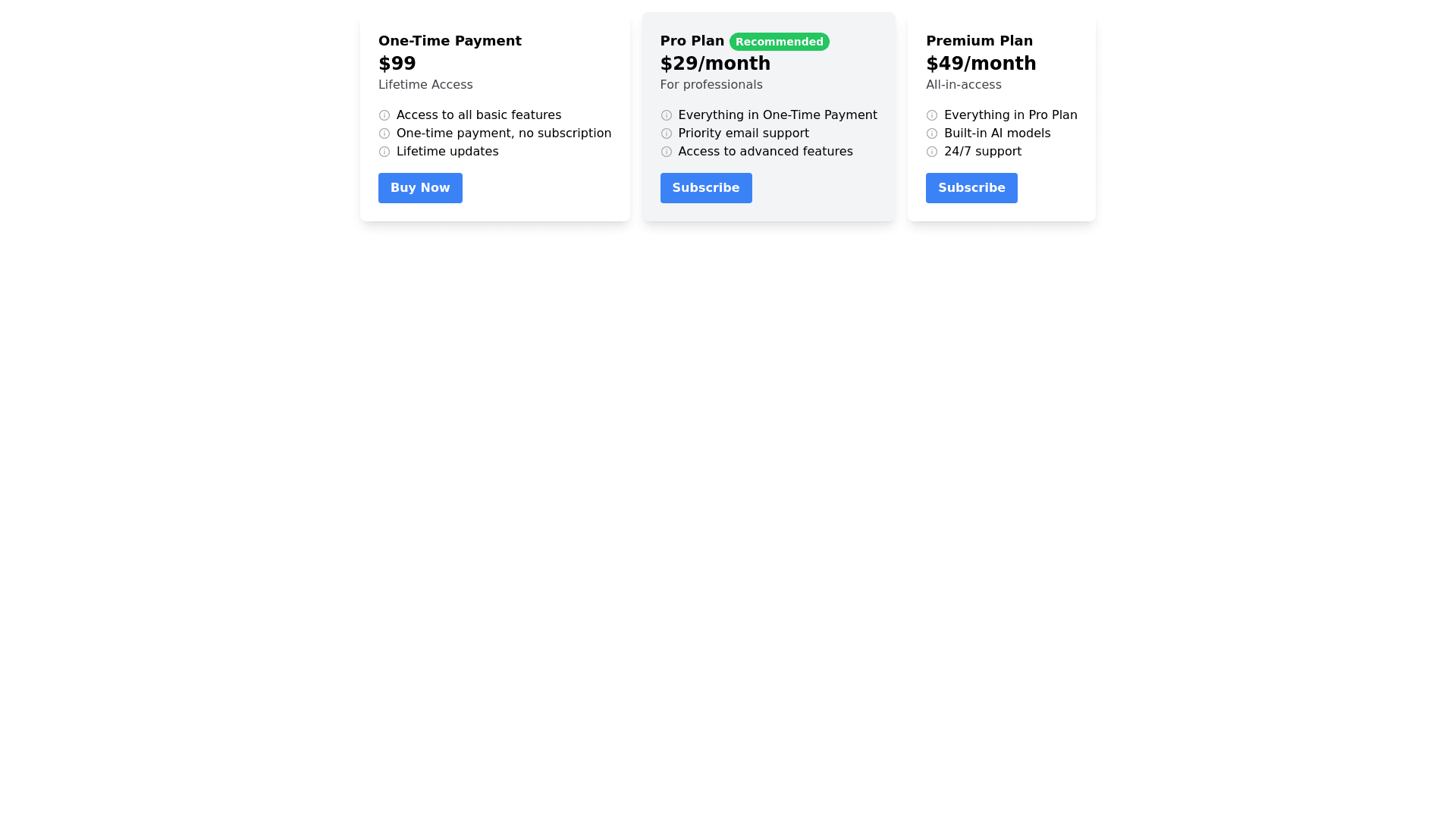Image resolution: width=1456 pixels, height=819 pixels.
Task: Click info icon beside 24/7 support
Action: pos(931,152)
